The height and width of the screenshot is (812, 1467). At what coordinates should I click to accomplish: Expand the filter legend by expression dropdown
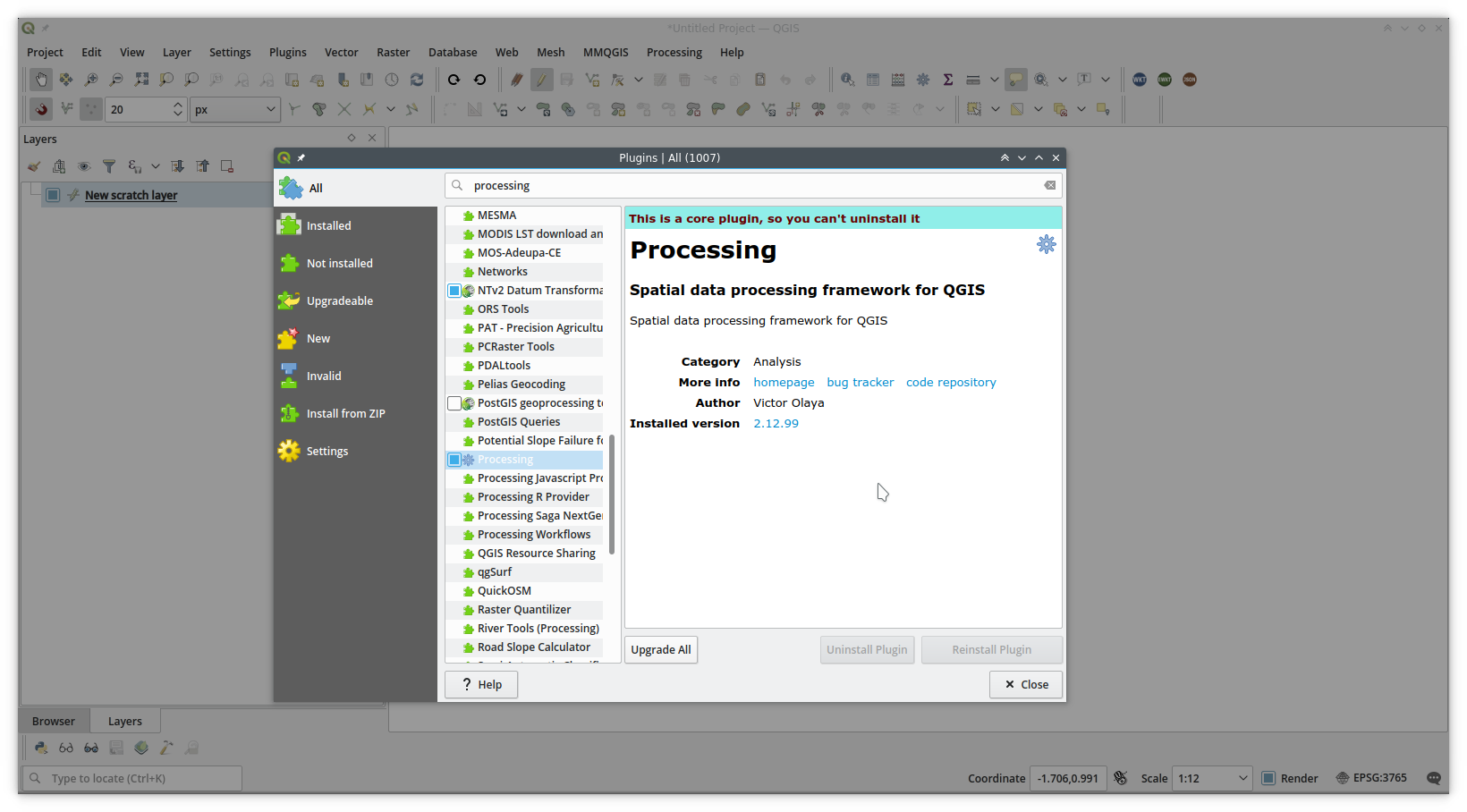pos(156,166)
